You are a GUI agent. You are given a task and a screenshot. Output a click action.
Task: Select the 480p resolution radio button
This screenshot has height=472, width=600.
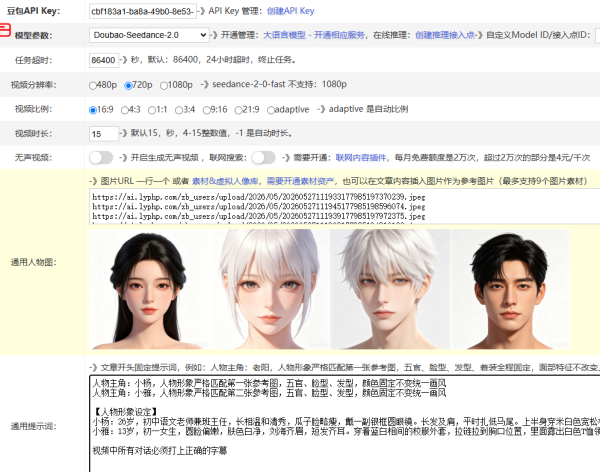(x=93, y=86)
